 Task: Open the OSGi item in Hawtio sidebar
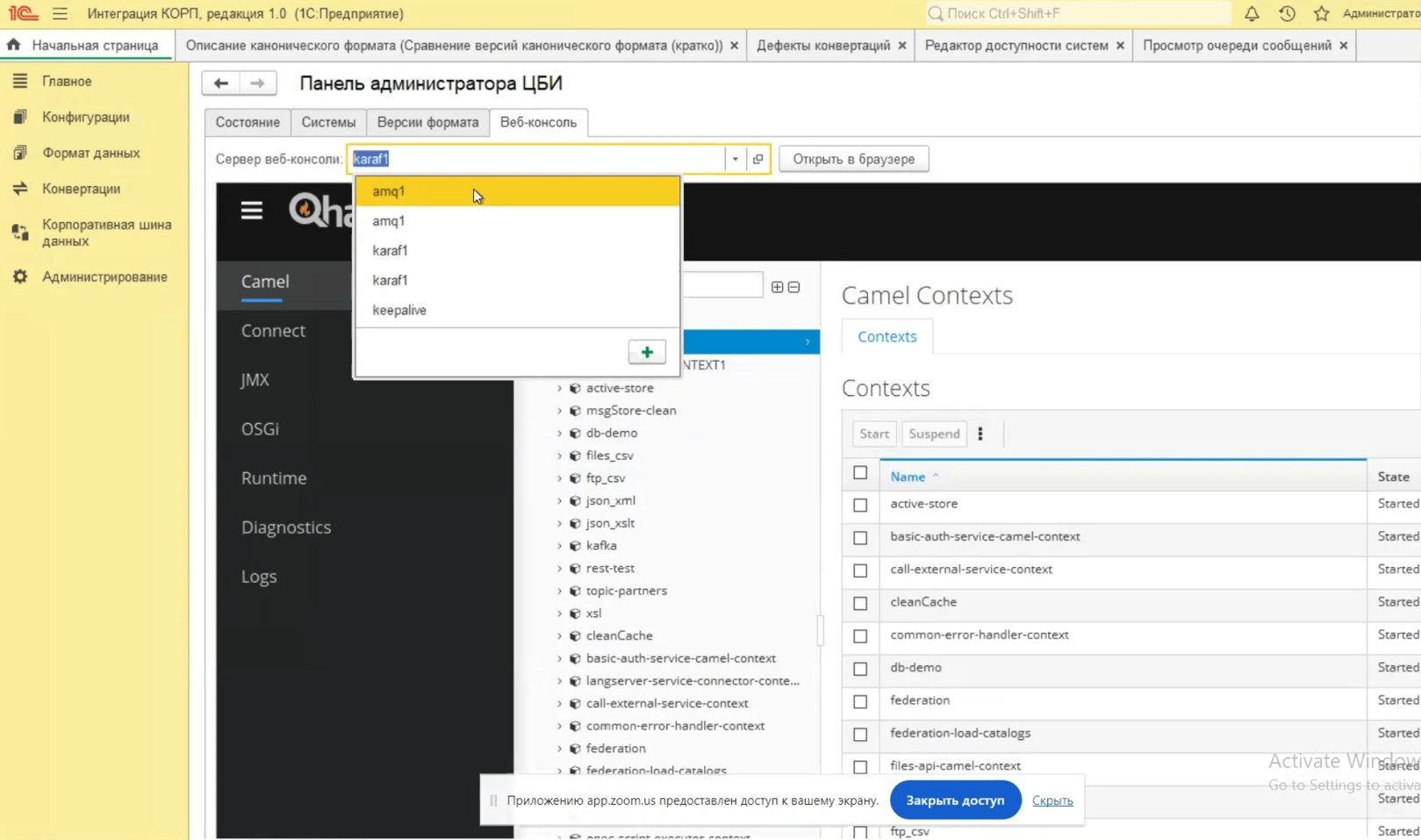[260, 429]
